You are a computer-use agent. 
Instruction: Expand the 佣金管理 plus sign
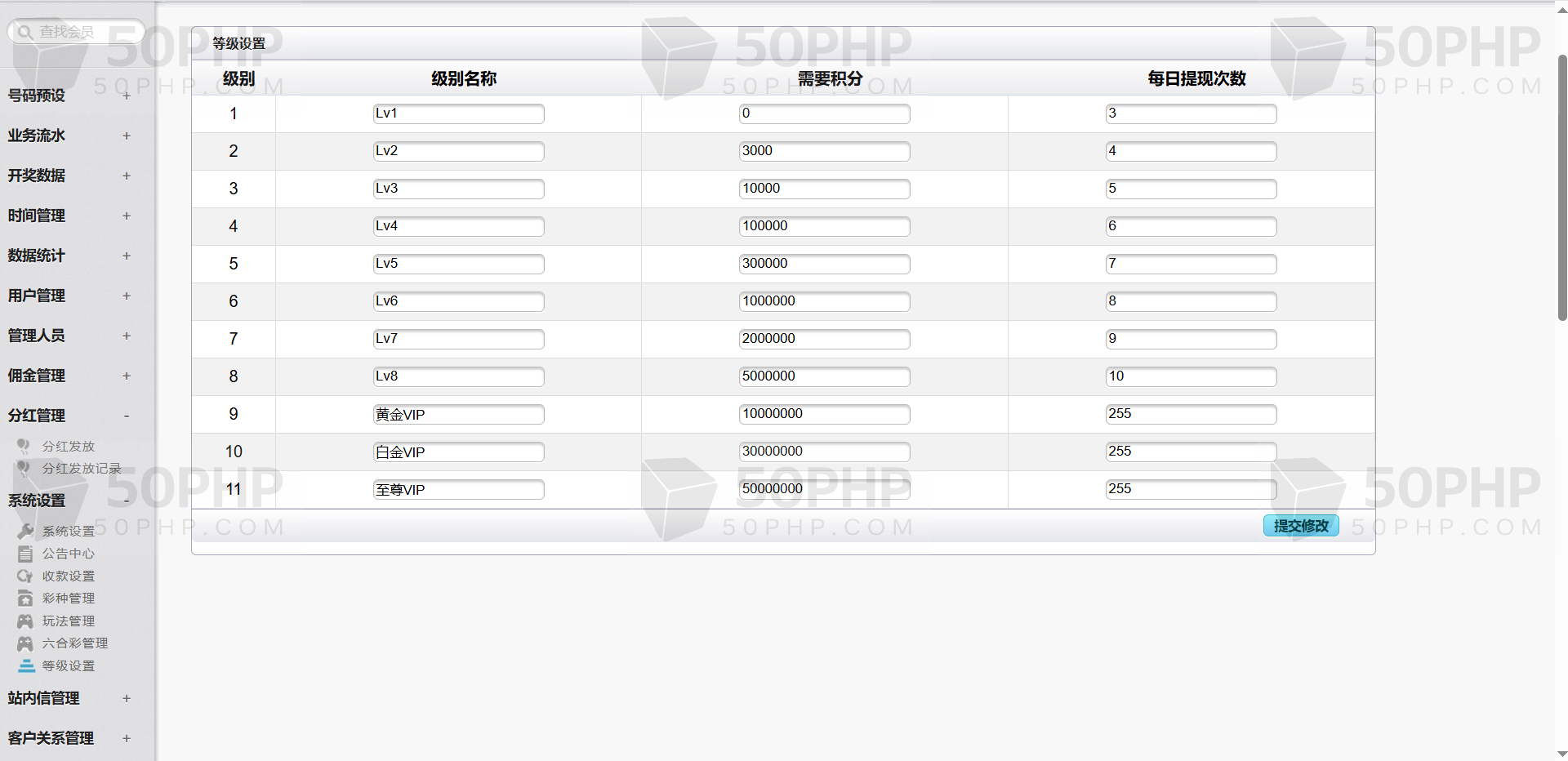click(x=127, y=376)
